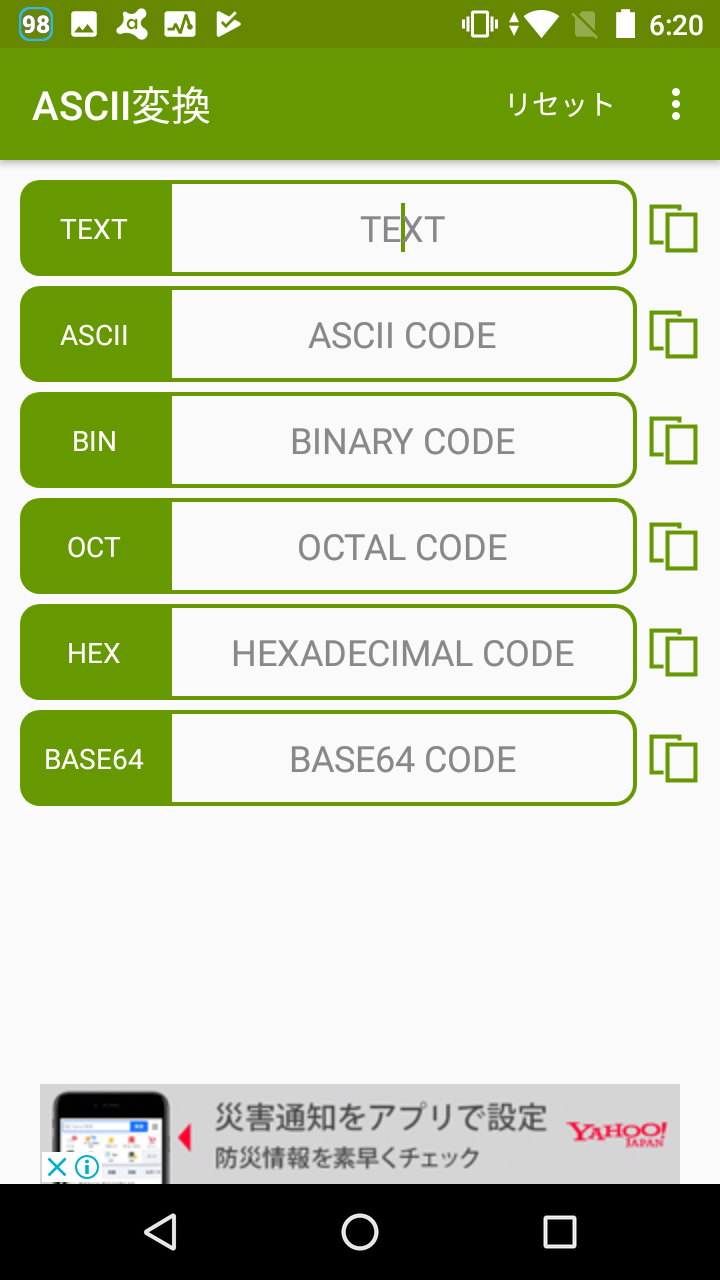Viewport: 720px width, 1280px height.
Task: Focus the TEXT input field
Action: 403,228
